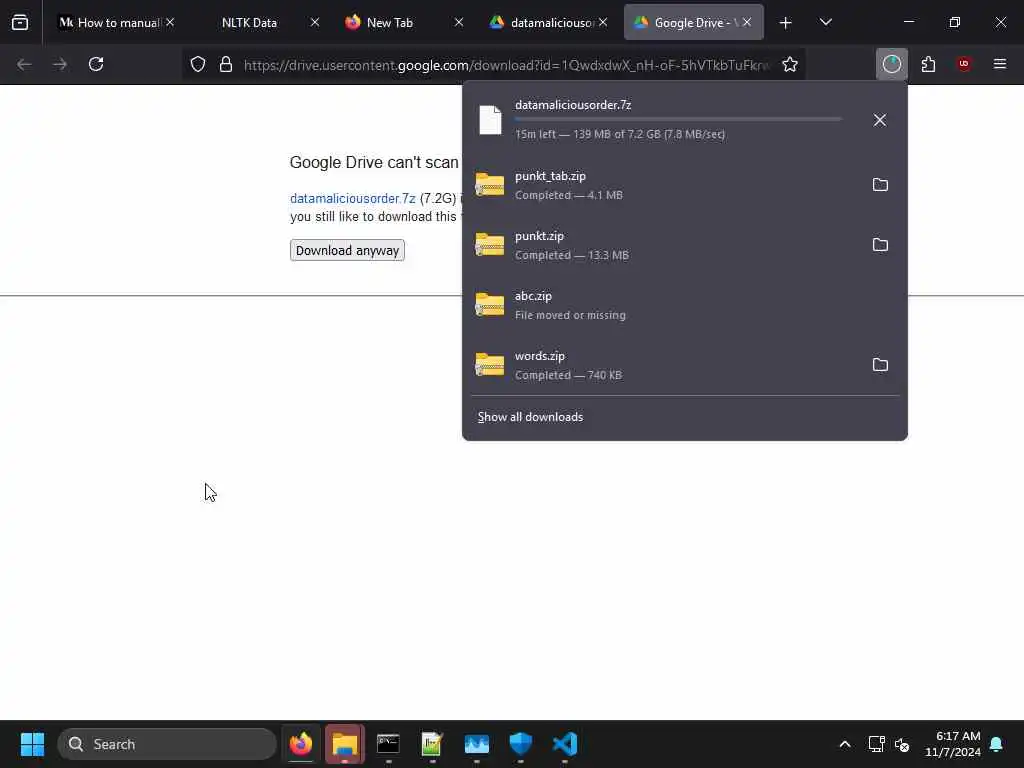This screenshot has width=1024, height=768.
Task: Click the datamaliciousorder.7z link on page
Action: pos(353,199)
